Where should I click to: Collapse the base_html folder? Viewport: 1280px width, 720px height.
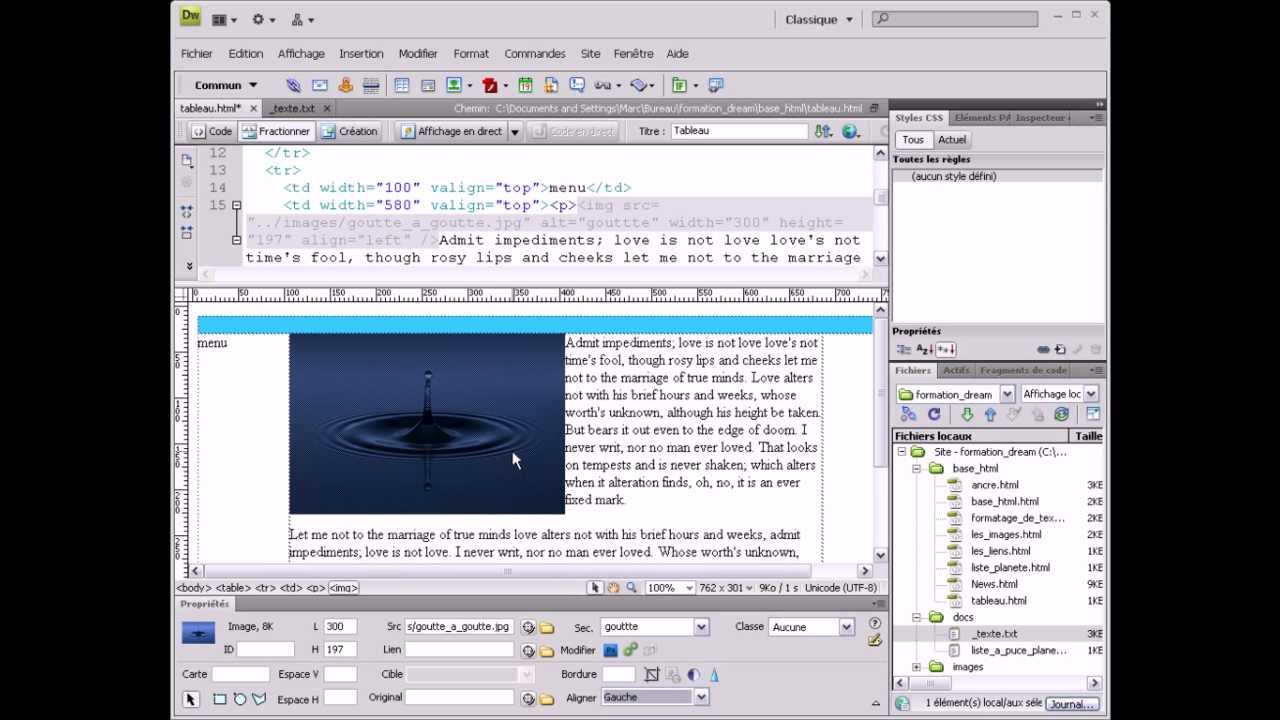click(x=916, y=468)
